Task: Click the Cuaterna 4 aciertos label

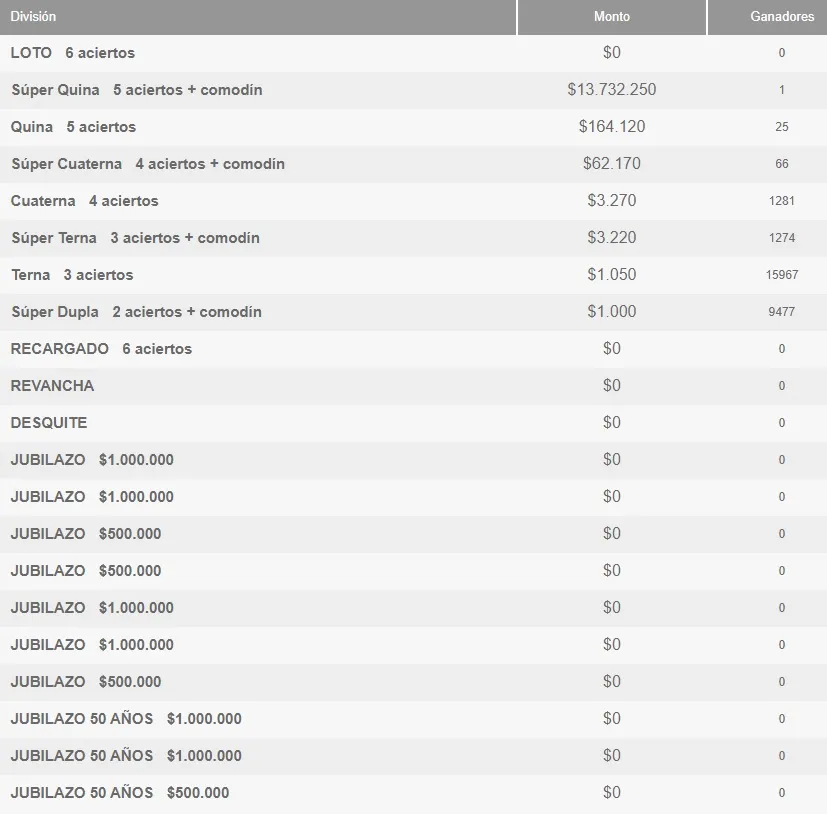Action: 83,201
